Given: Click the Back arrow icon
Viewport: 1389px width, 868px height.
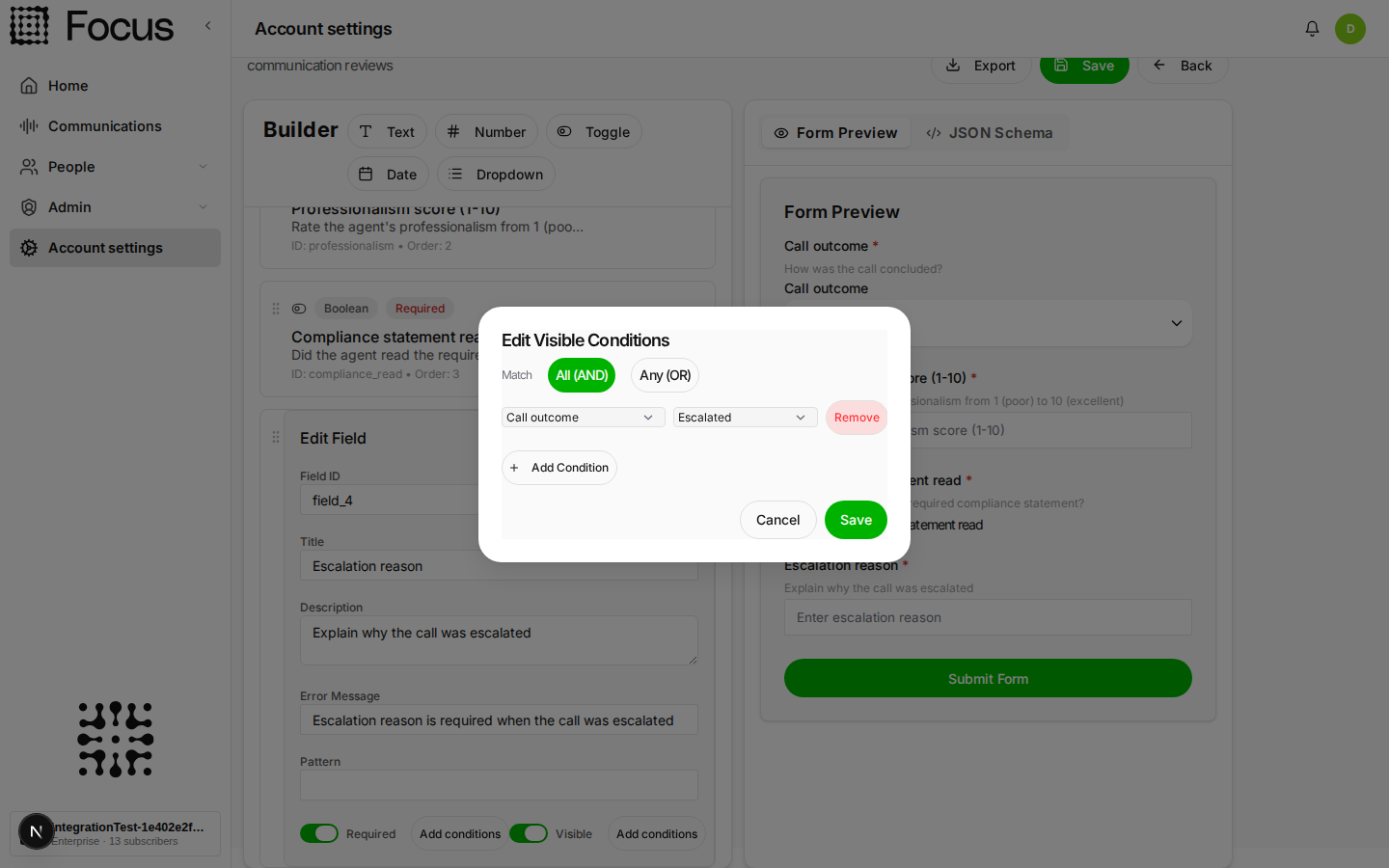Looking at the screenshot, I should click(1159, 66).
